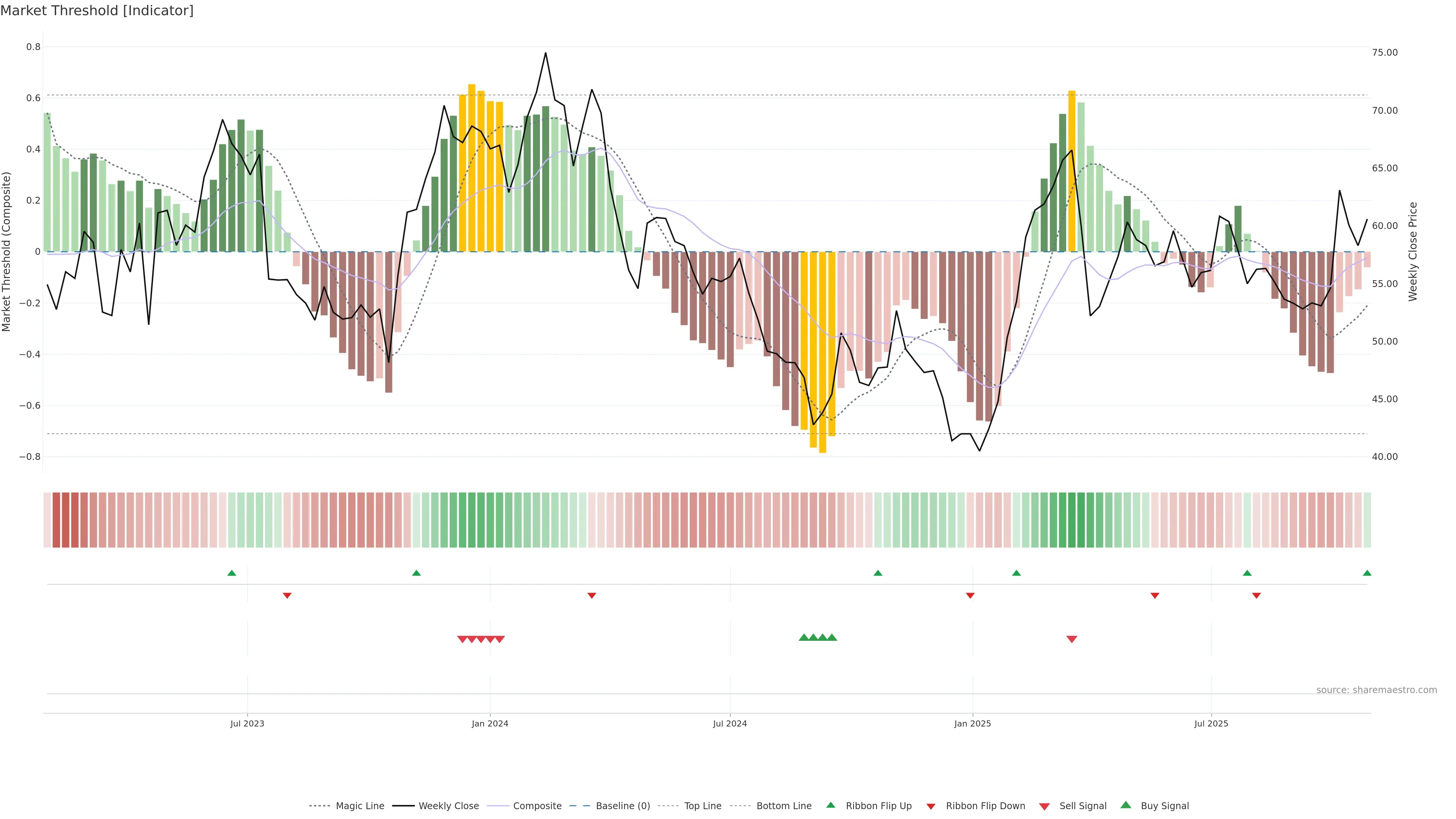Click the Jan 2024 axis label
This screenshot has width=1456, height=819.
click(x=490, y=723)
